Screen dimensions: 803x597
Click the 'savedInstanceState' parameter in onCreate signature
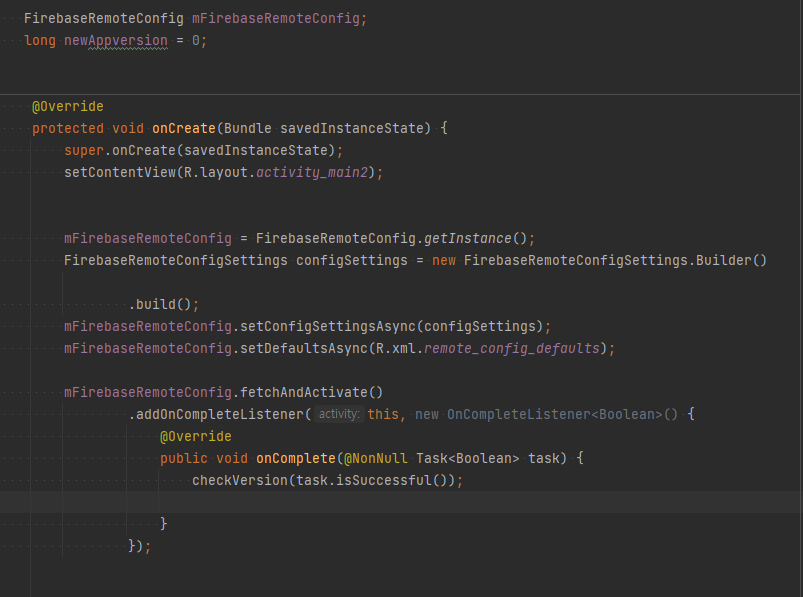[x=352, y=129]
